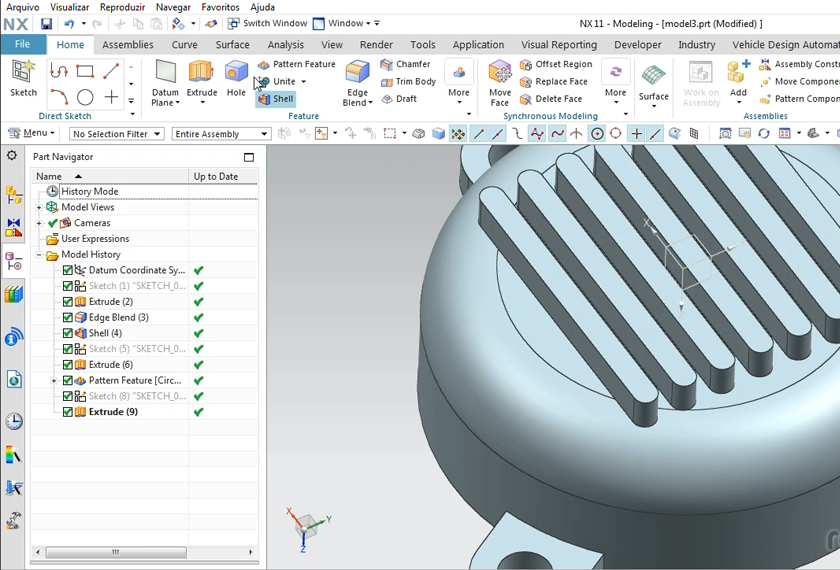Open the Analysis ribbon tab

(285, 45)
